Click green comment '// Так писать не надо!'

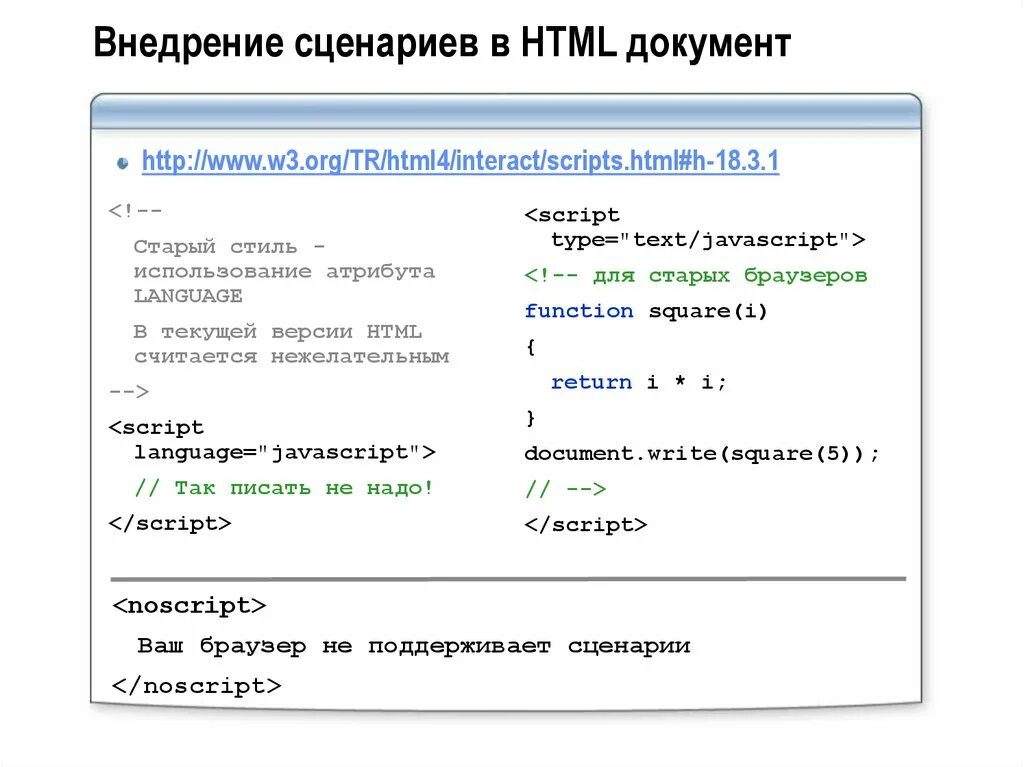pyautogui.click(x=283, y=488)
